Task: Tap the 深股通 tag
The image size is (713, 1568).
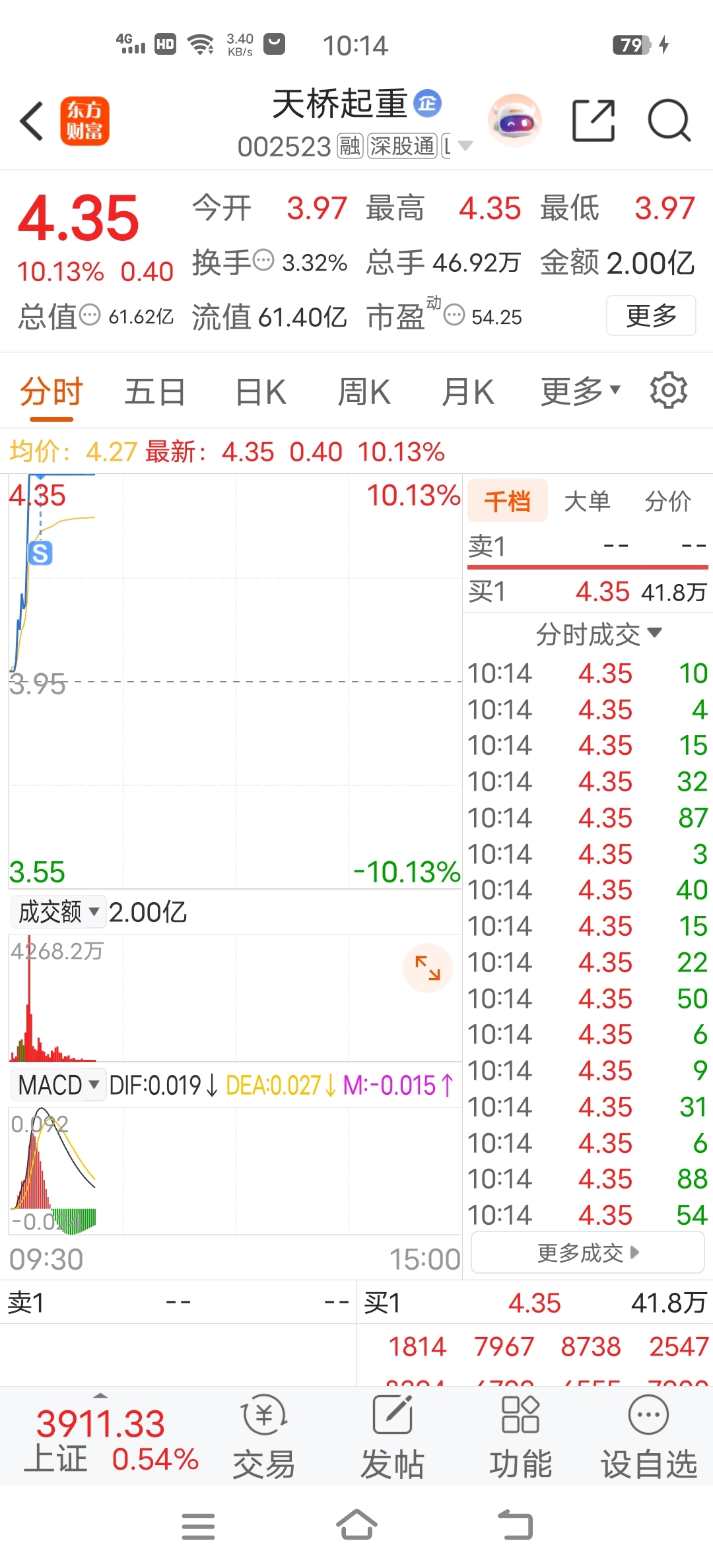Action: 402,146
